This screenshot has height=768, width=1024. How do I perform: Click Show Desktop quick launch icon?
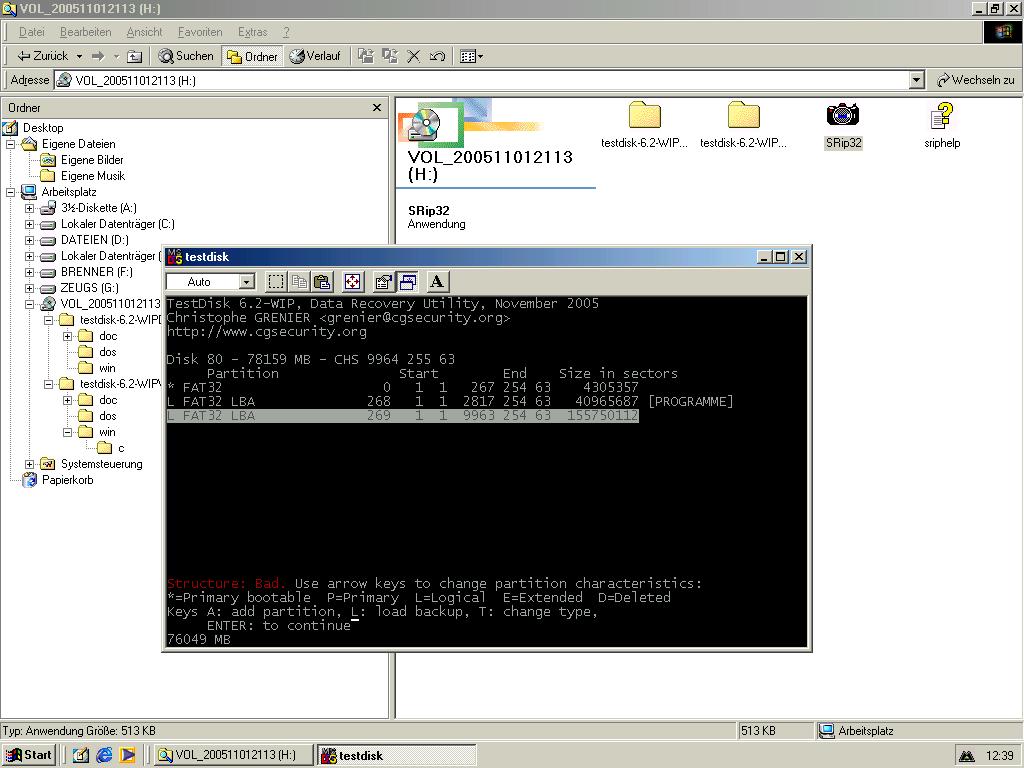tap(80, 755)
